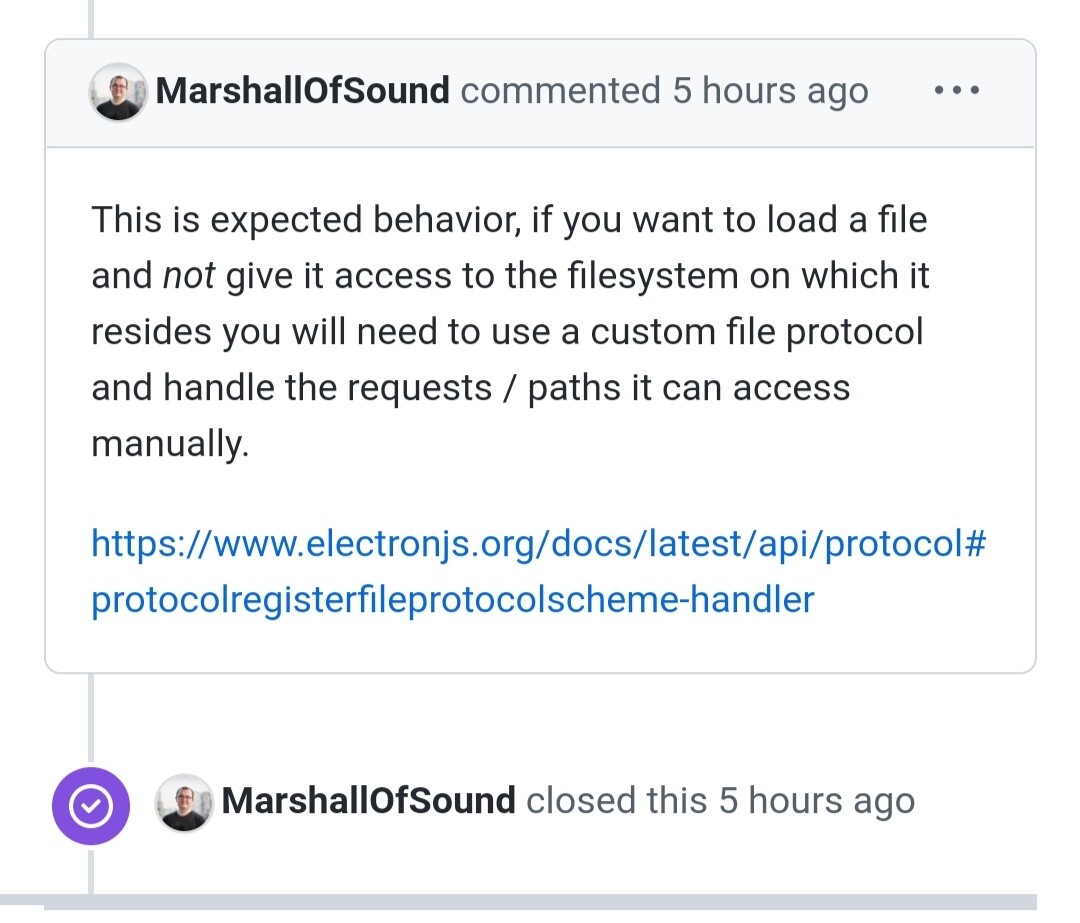Click MarshallOfSound's avatar in the comment header

[118, 92]
